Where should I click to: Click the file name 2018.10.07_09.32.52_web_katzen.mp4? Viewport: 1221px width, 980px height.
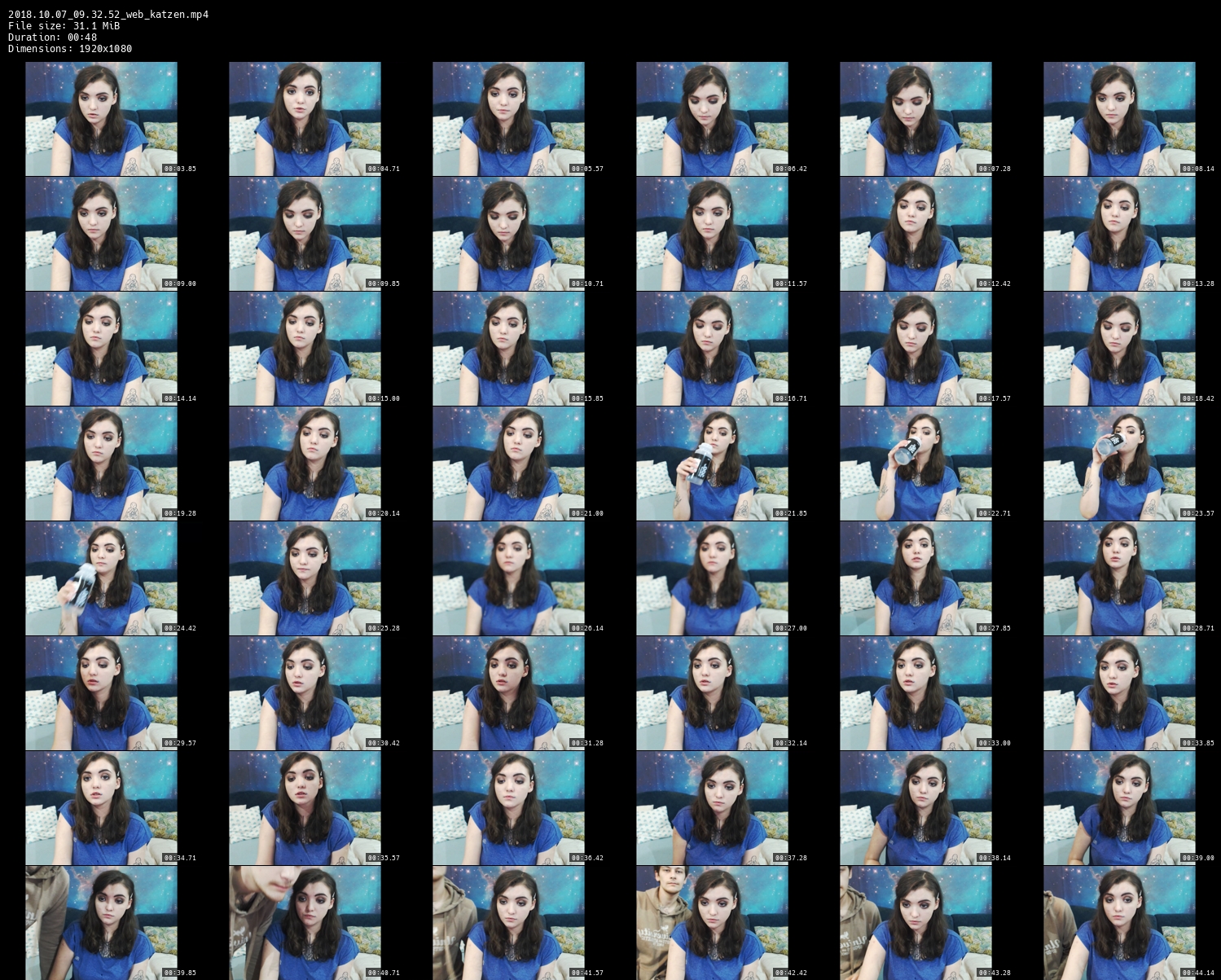click(x=108, y=15)
